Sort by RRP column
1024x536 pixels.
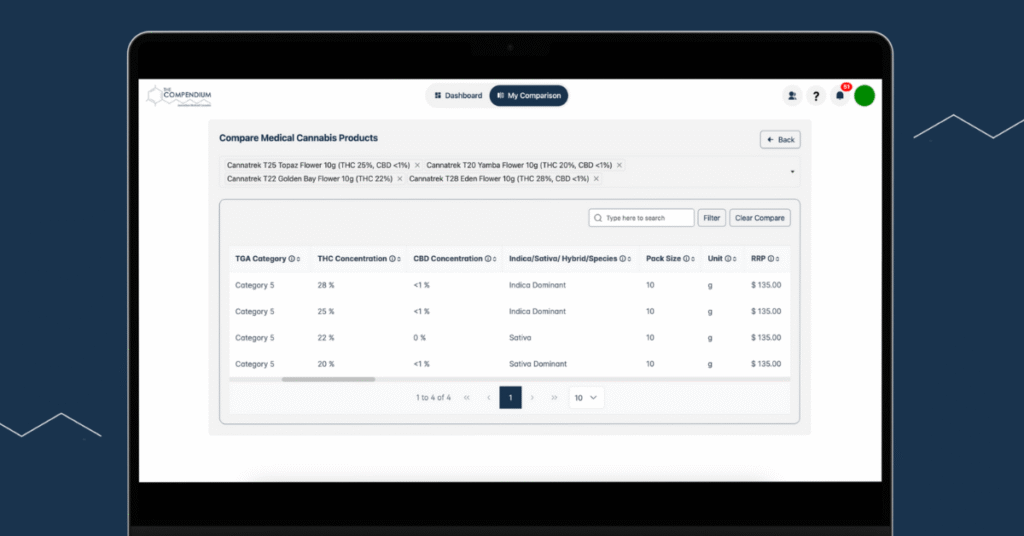(778, 259)
